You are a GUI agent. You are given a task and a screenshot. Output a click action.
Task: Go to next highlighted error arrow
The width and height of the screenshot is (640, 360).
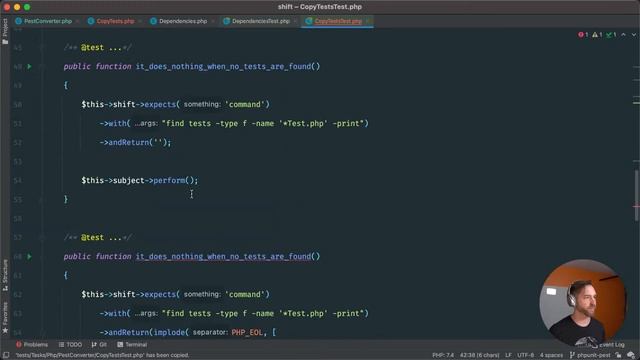(x=633, y=35)
